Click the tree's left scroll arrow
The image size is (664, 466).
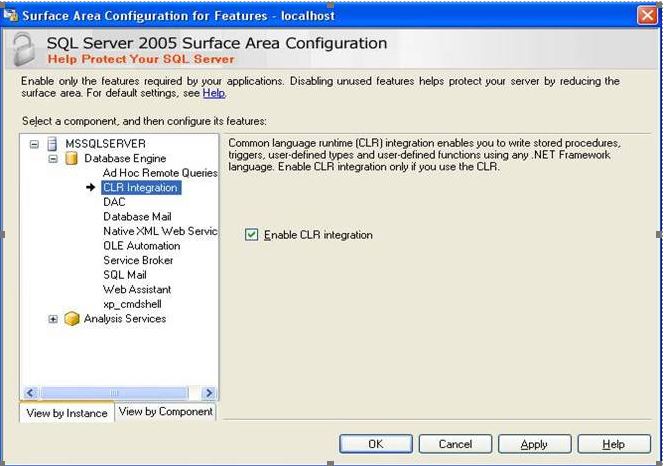click(x=30, y=393)
